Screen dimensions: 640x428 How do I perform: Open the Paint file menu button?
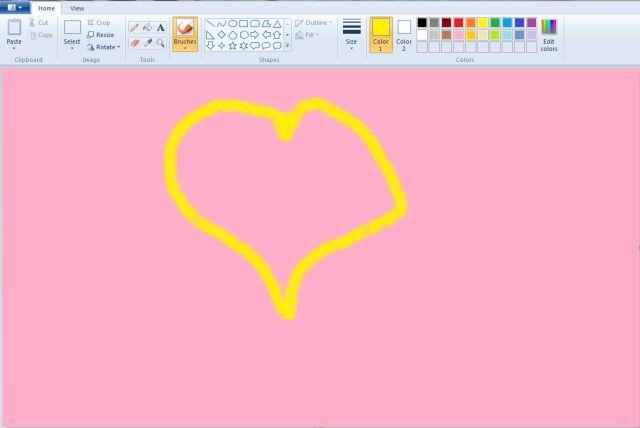click(14, 7)
